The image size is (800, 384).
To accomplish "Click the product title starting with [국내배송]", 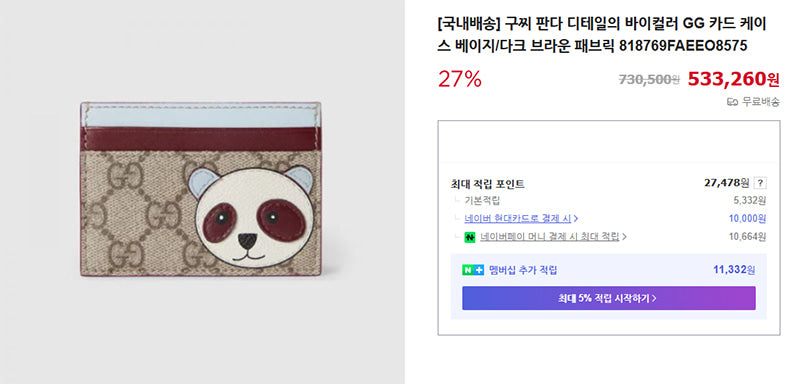I will click(603, 35).
